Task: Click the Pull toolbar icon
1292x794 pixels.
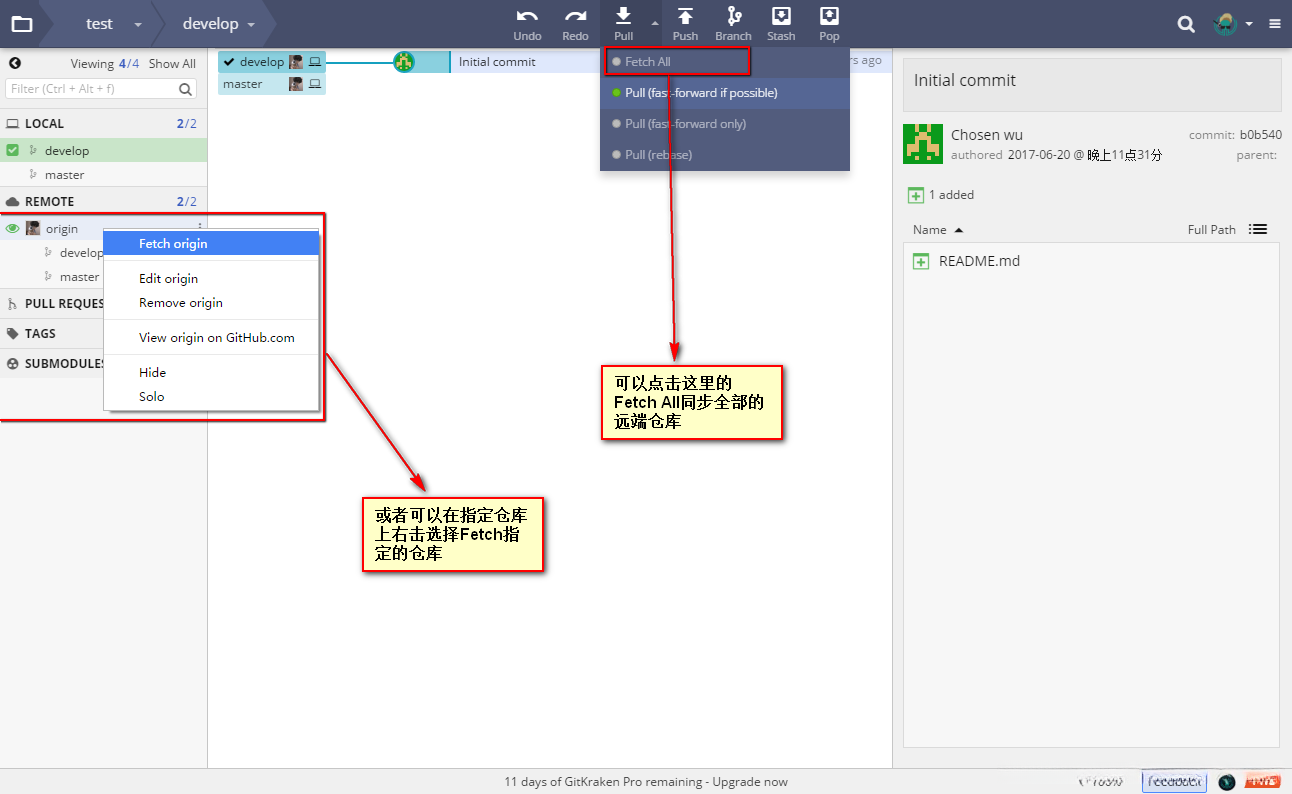Action: tap(623, 17)
